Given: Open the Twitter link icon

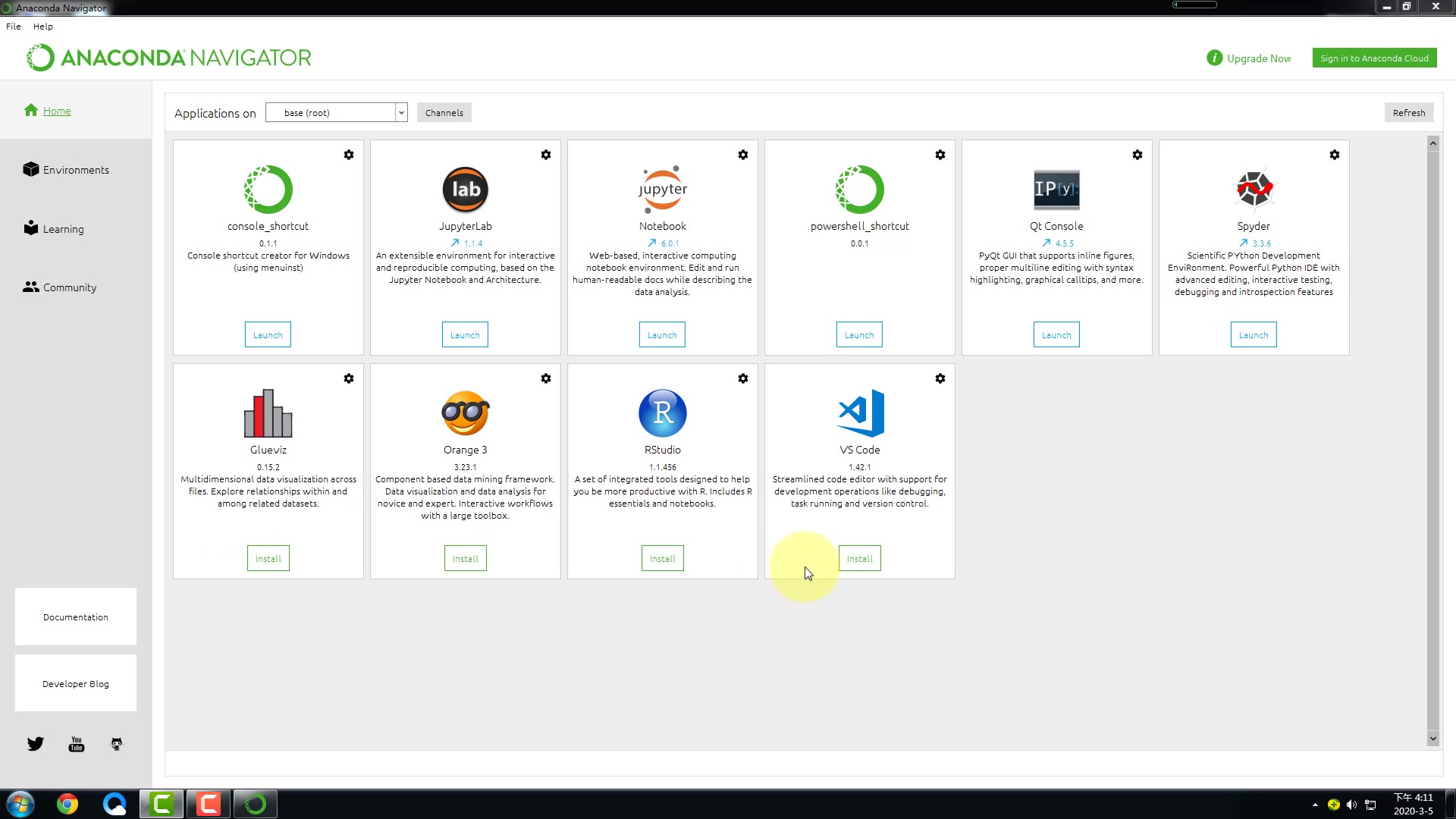Looking at the screenshot, I should point(36,744).
